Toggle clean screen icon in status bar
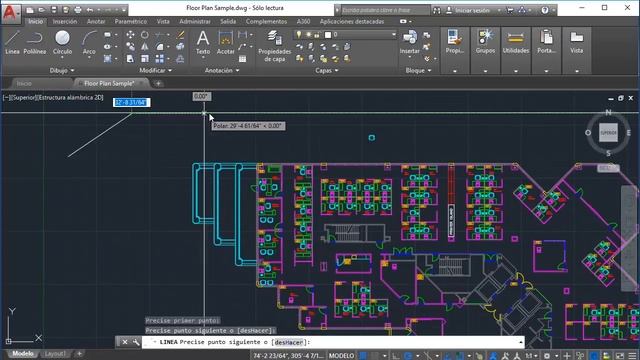 [x=620, y=356]
